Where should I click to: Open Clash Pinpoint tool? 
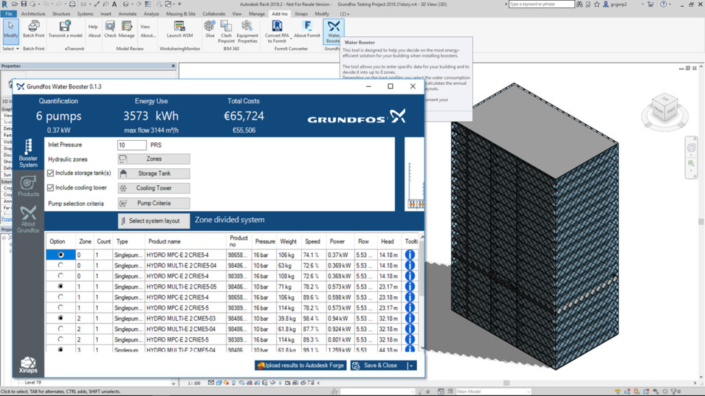[226, 31]
